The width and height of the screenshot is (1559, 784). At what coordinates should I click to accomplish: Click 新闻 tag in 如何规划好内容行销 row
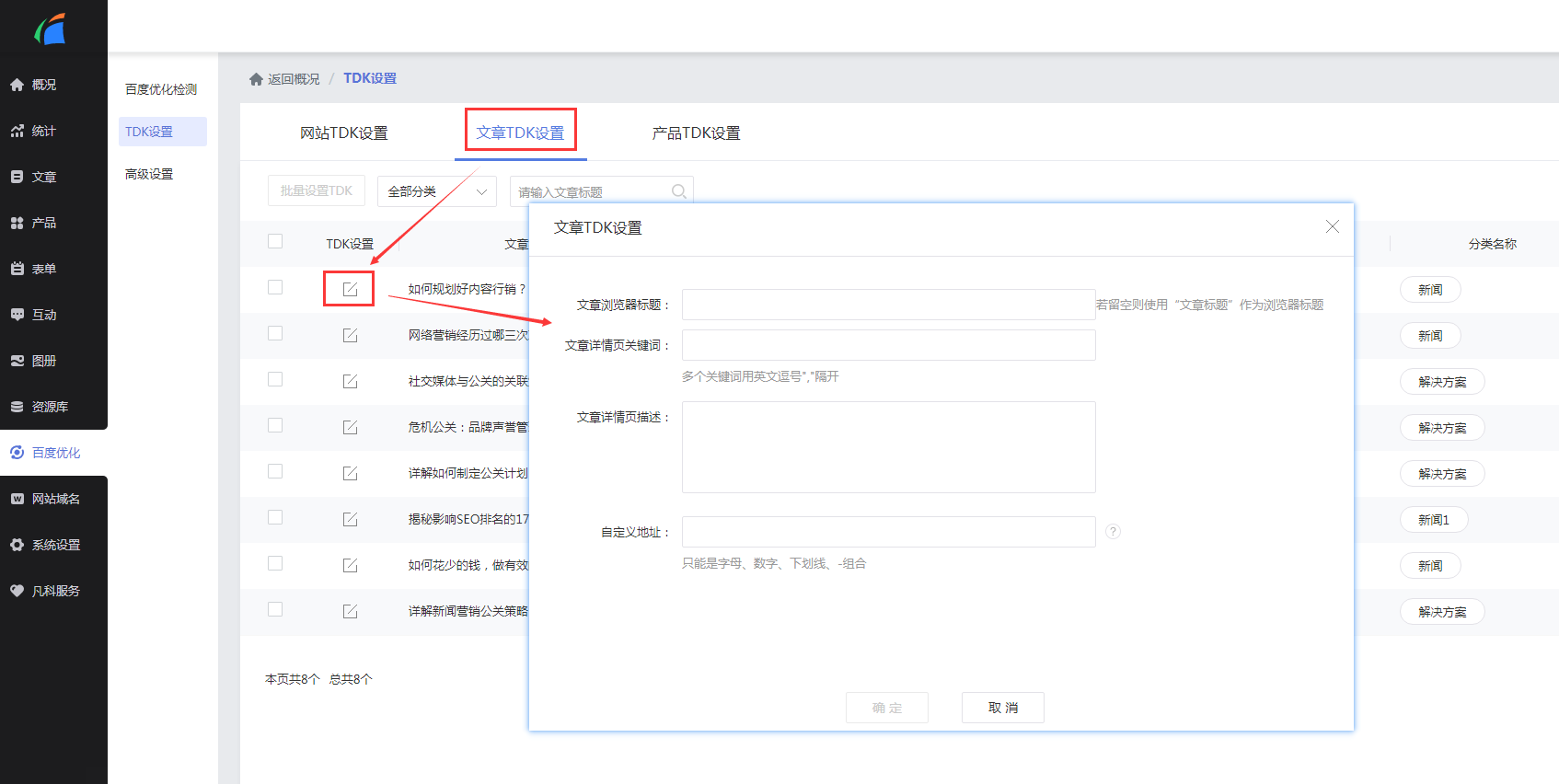click(x=1430, y=290)
